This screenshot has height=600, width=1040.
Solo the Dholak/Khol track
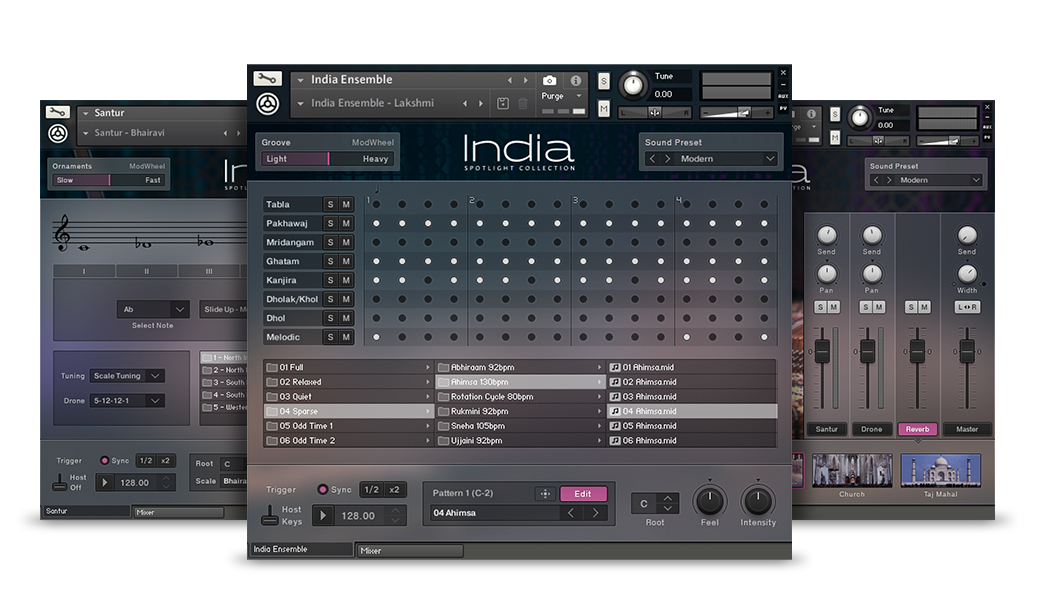coord(330,299)
